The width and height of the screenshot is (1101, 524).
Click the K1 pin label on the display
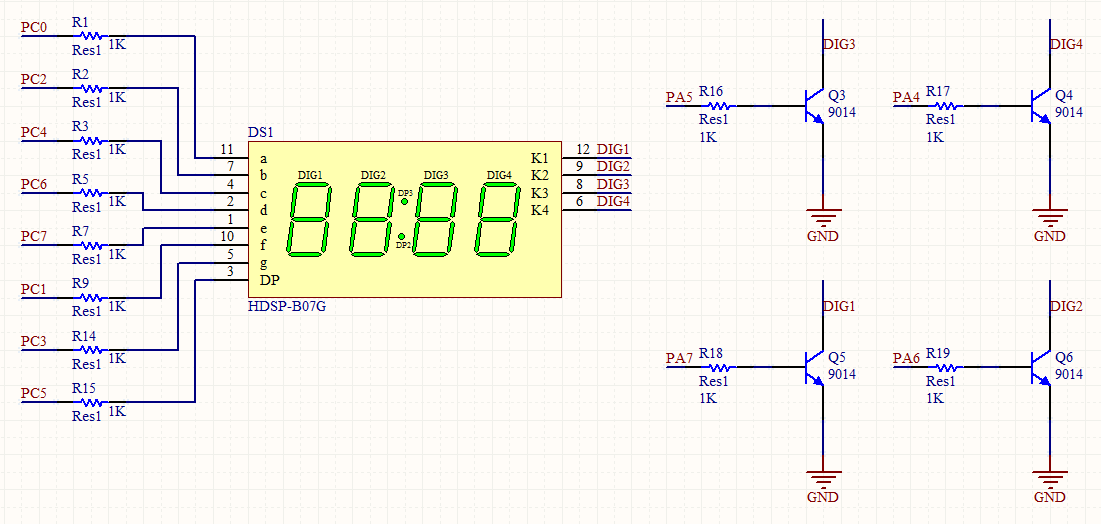(539, 158)
